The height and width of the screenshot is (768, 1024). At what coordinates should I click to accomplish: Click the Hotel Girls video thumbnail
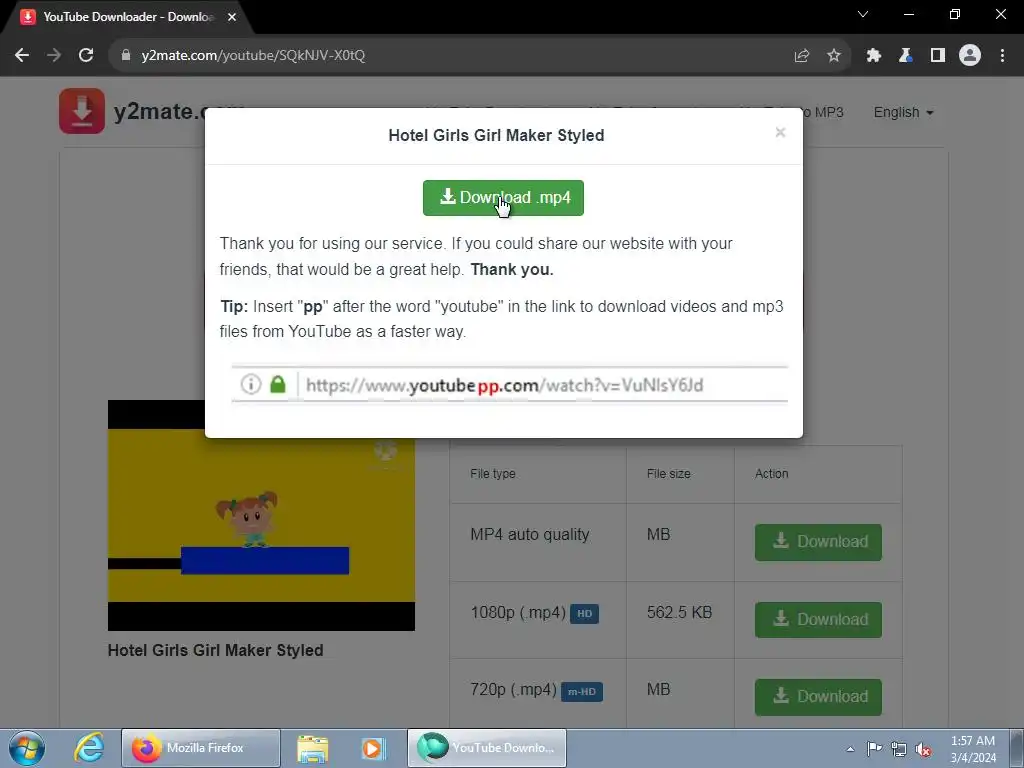(x=261, y=515)
